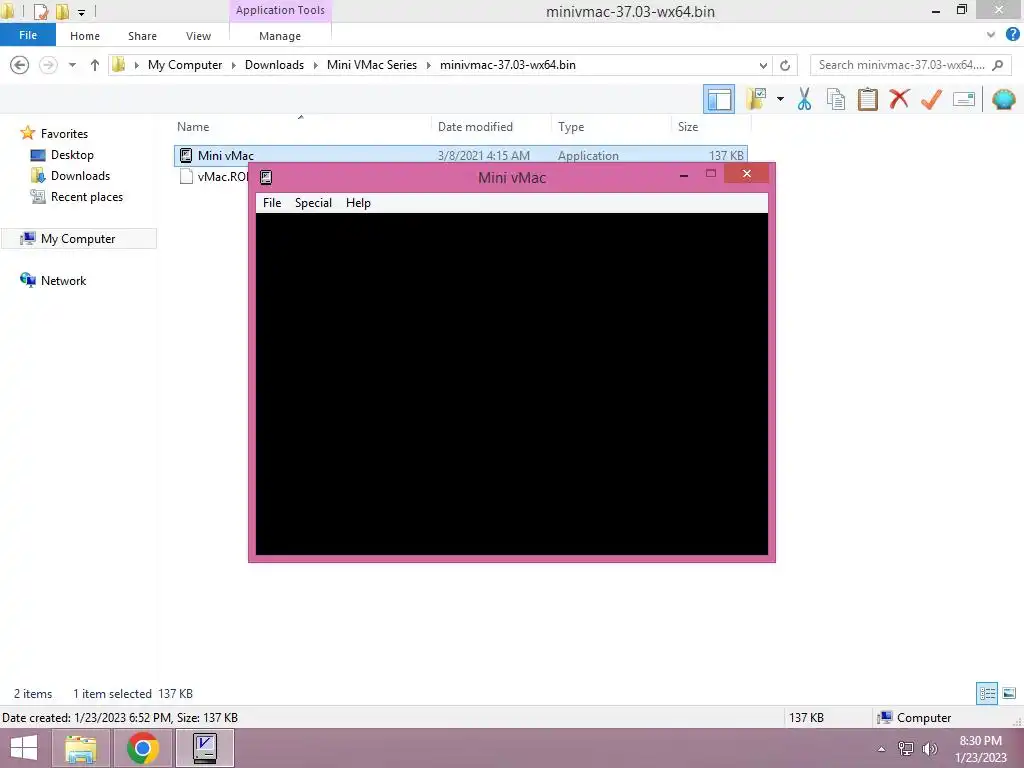Screen dimensions: 1024x768
Task: Click Mini VMac Series breadcrumb
Action: (x=372, y=65)
